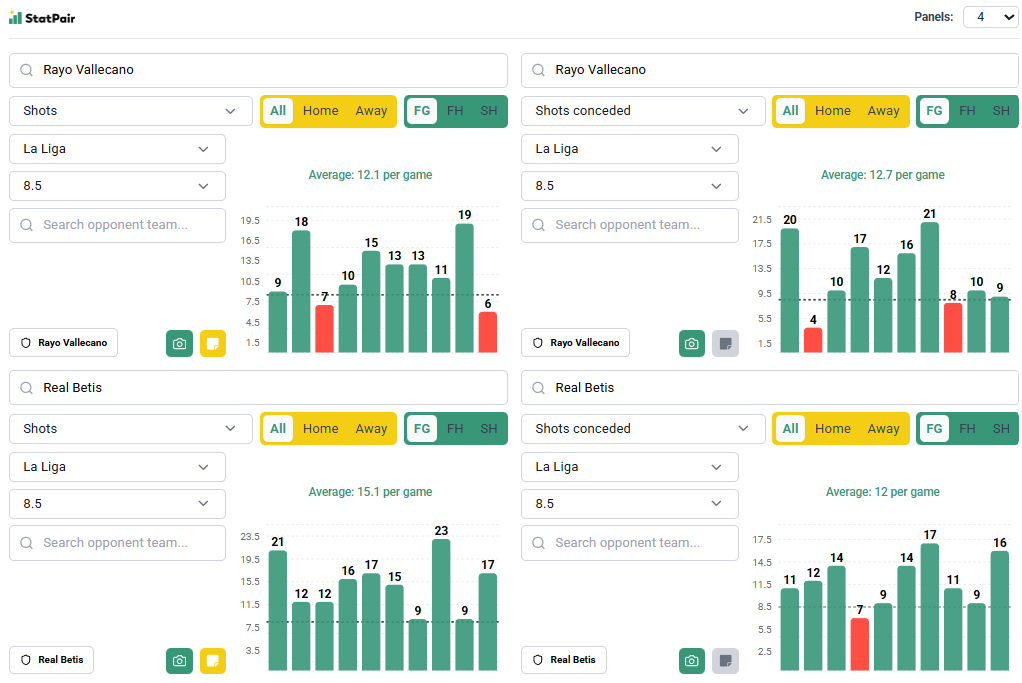
Task: Select Home filter in Rayo Vallecano Shots panel
Action: [320, 111]
